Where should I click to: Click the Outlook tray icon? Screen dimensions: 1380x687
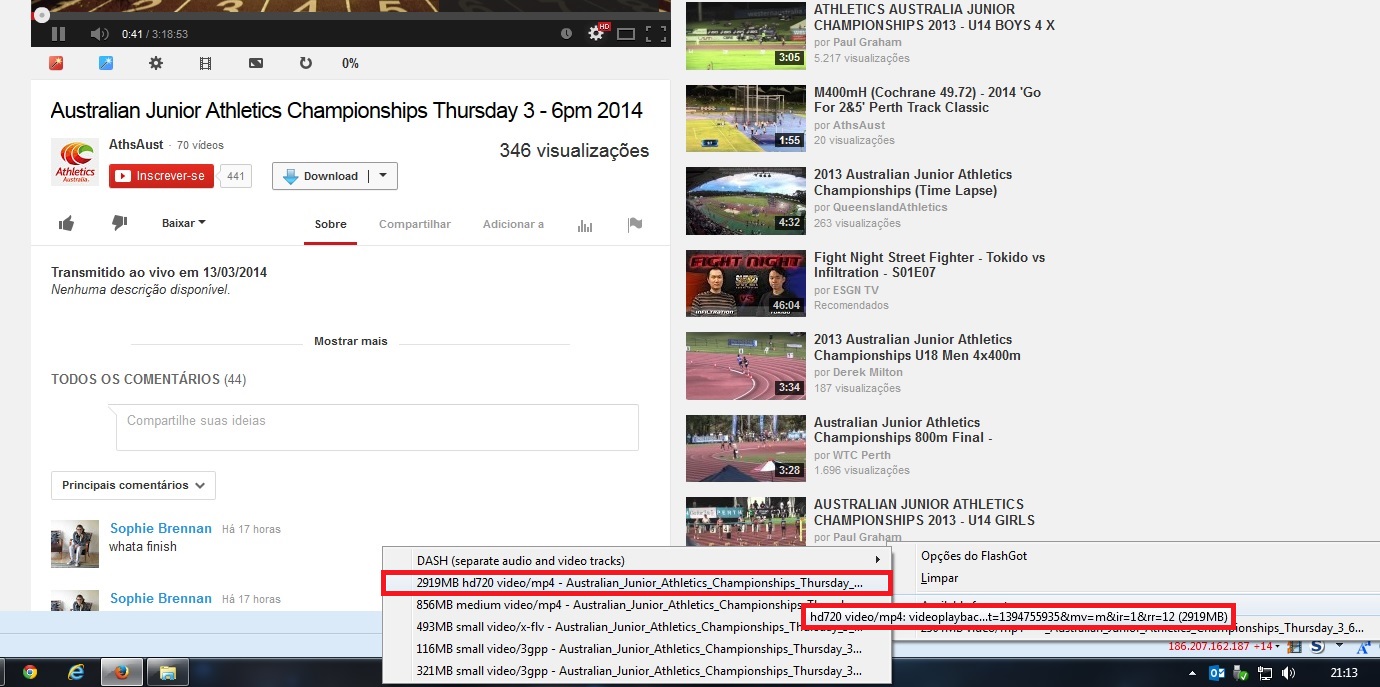[x=1218, y=673]
